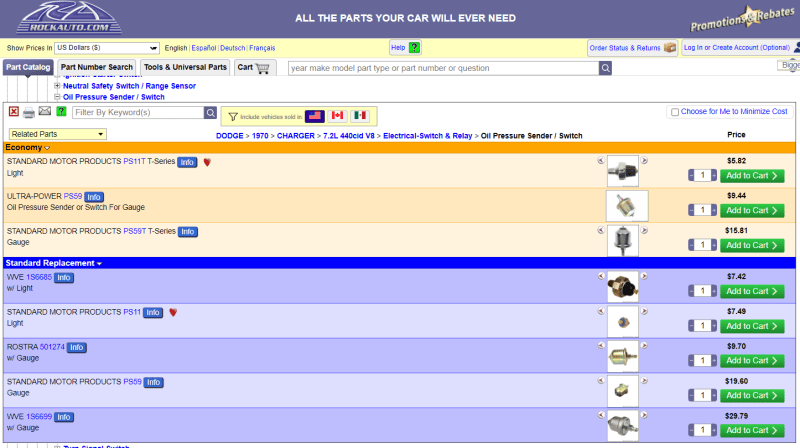Click green question mark icon beside keyword filter
Screen dimensions: 800x448
click(x=61, y=111)
